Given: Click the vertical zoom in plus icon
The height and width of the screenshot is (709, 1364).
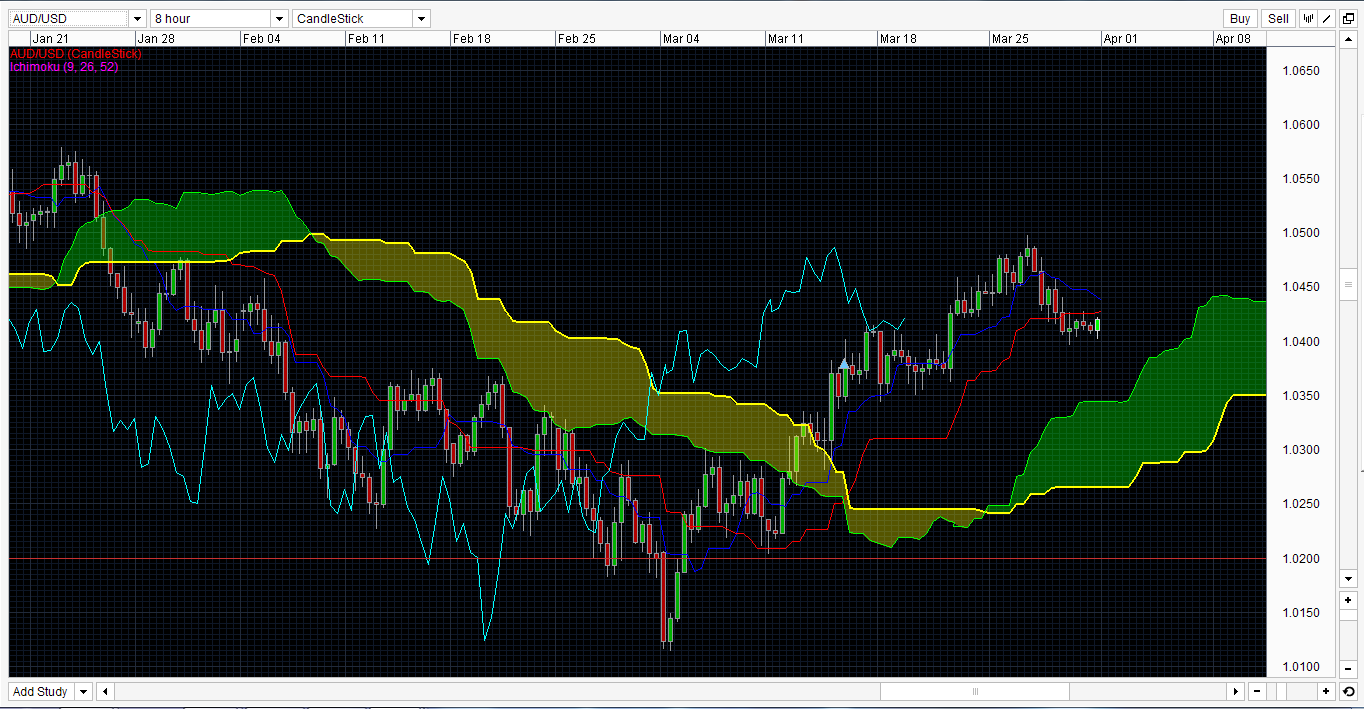Looking at the screenshot, I should coord(1348,601).
